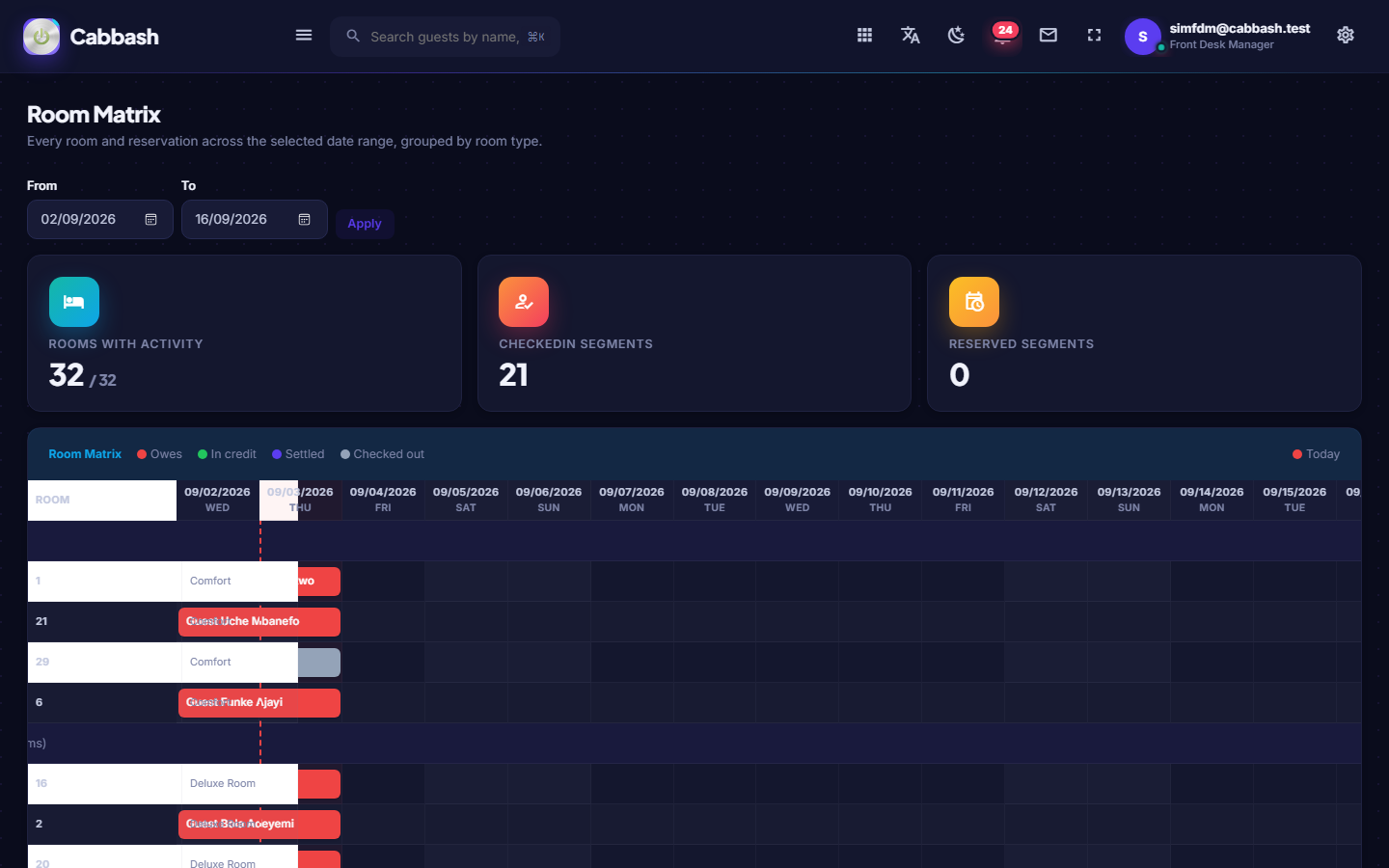Click the Checked out legend item
The image size is (1389, 868).
tap(382, 454)
